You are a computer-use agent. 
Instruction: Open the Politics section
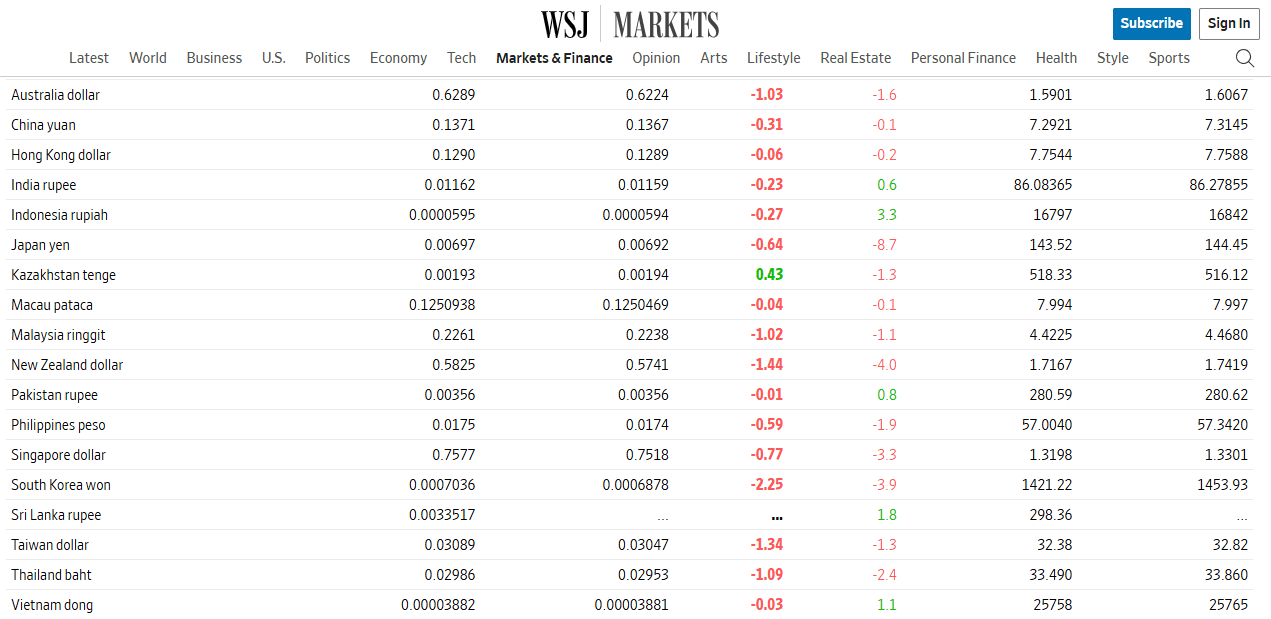(x=327, y=58)
